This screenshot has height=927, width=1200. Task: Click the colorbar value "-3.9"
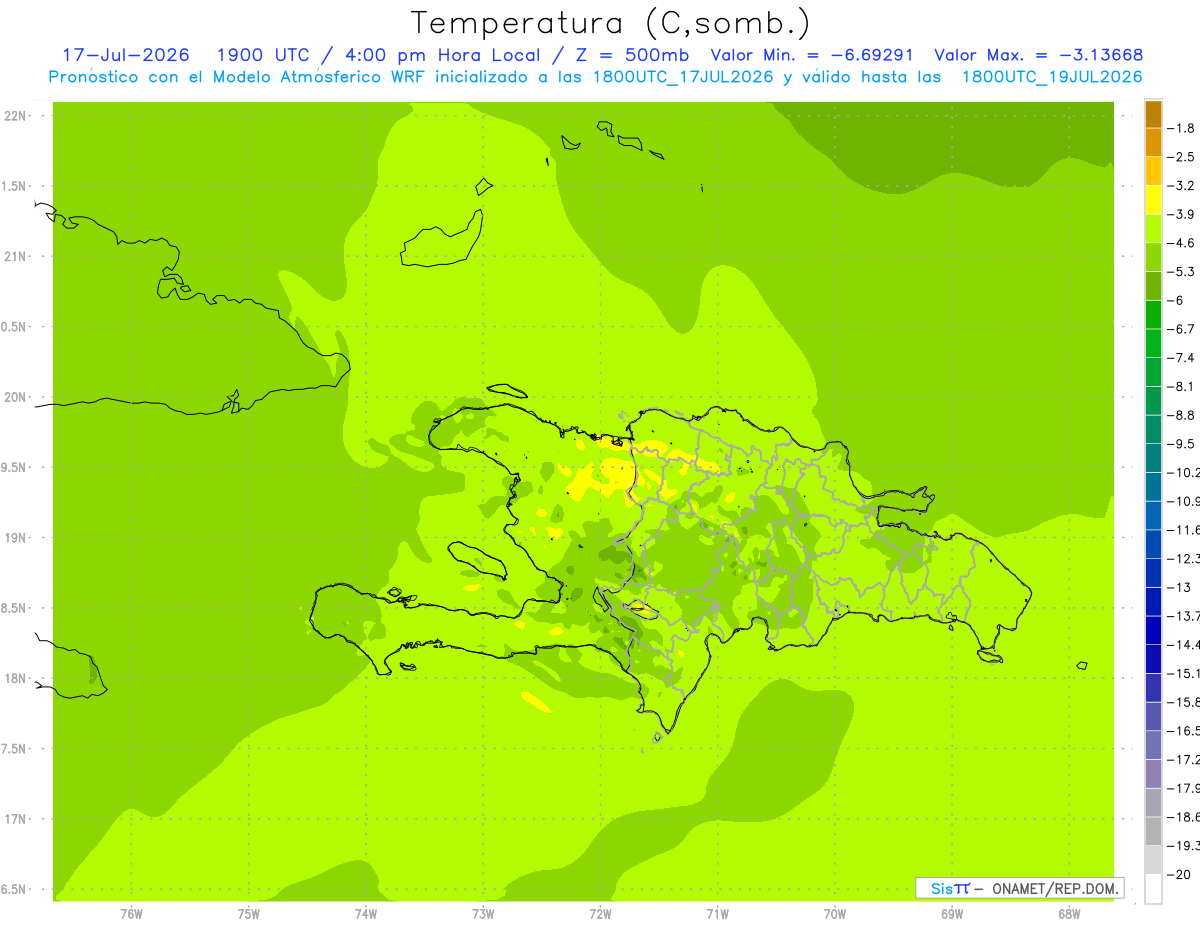[1181, 214]
